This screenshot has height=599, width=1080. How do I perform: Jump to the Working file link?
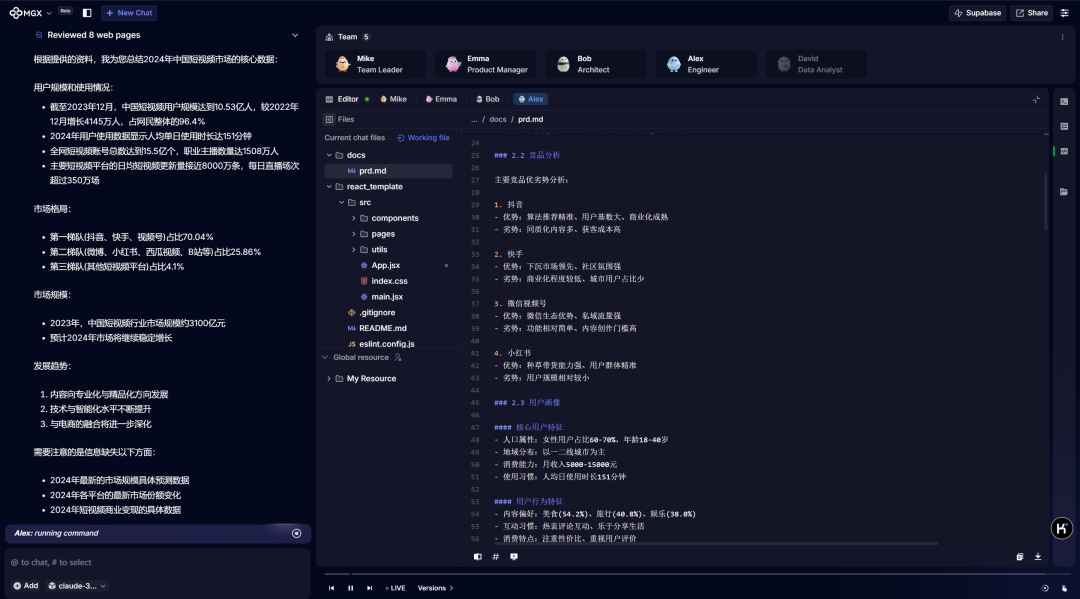[423, 138]
